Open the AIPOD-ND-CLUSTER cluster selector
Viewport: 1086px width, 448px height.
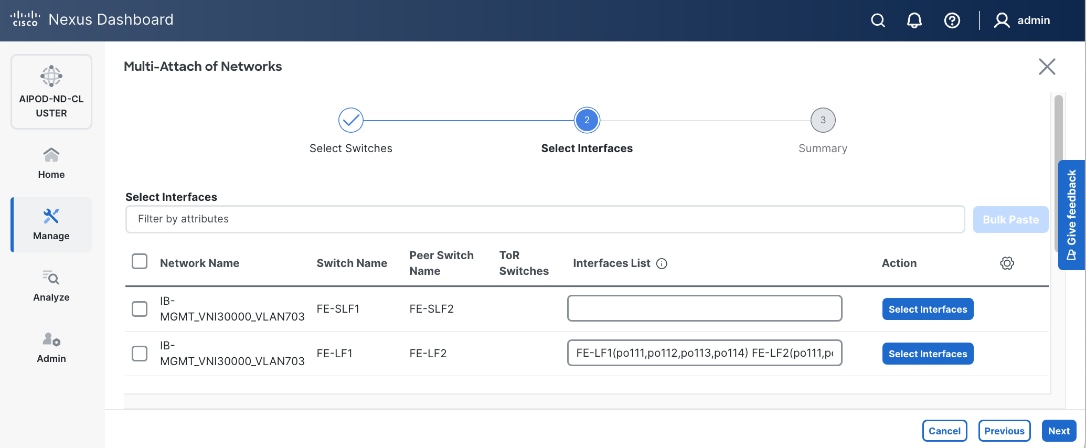coord(51,92)
